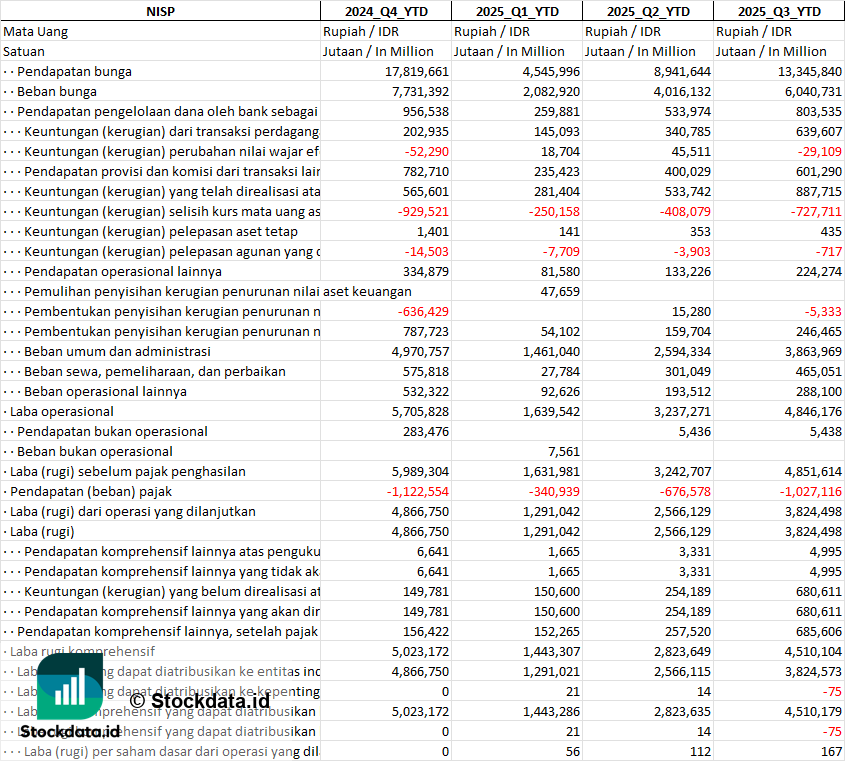This screenshot has height=761, width=845.
Task: Click the Pendapatan (beban) pajak row label
Action: (x=92, y=491)
